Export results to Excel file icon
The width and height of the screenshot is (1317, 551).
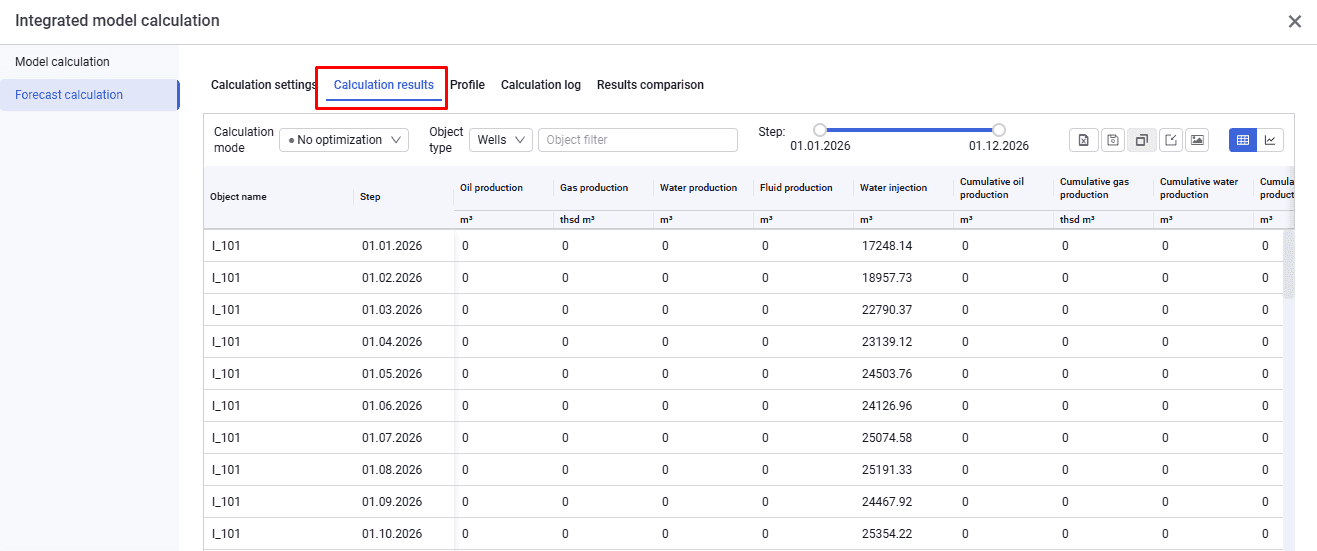click(1083, 140)
